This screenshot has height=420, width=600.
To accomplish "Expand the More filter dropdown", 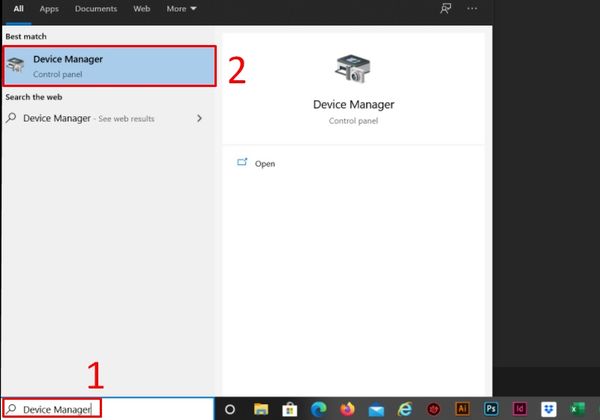I will click(181, 8).
